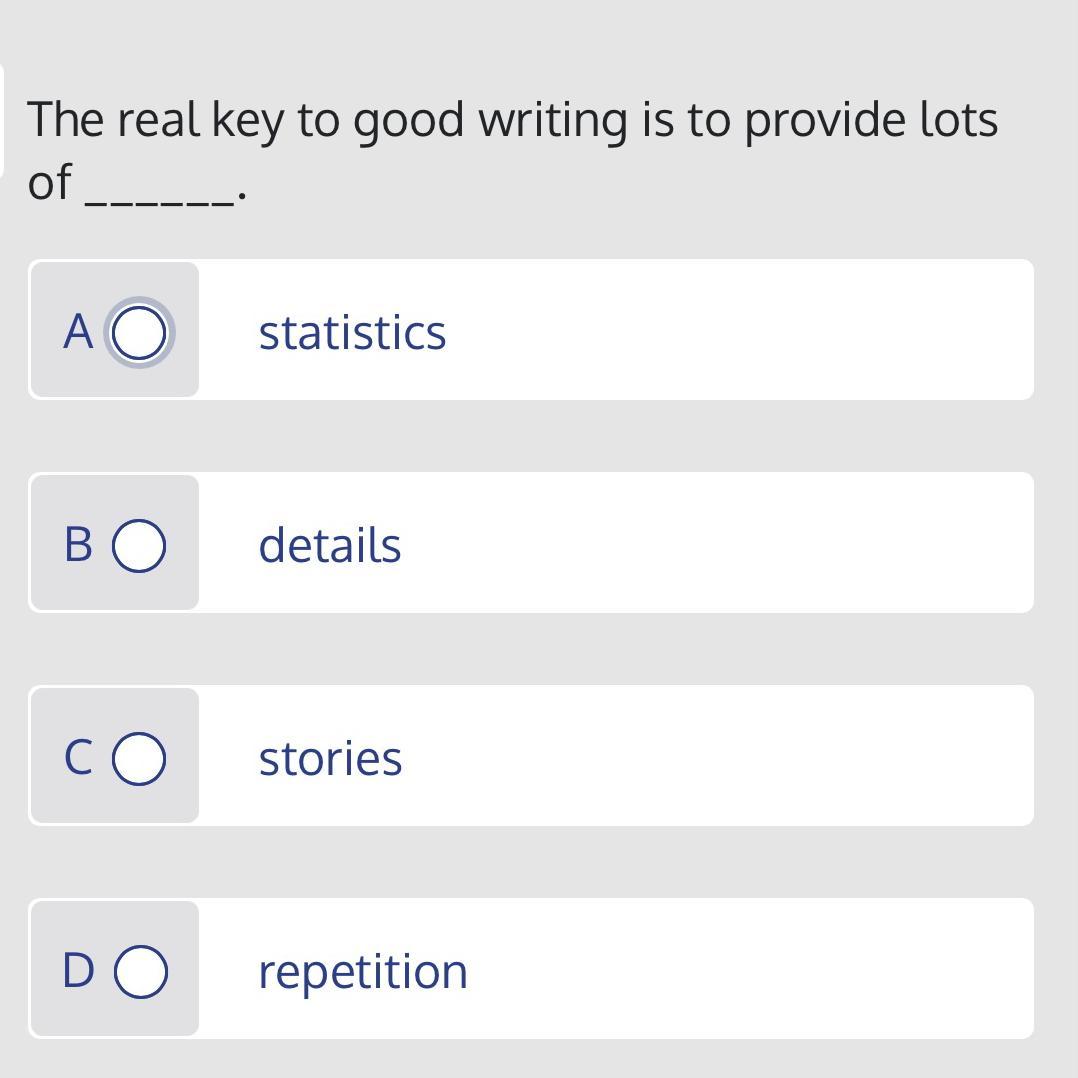
Task: Click the letter D label
Action: coord(78,971)
